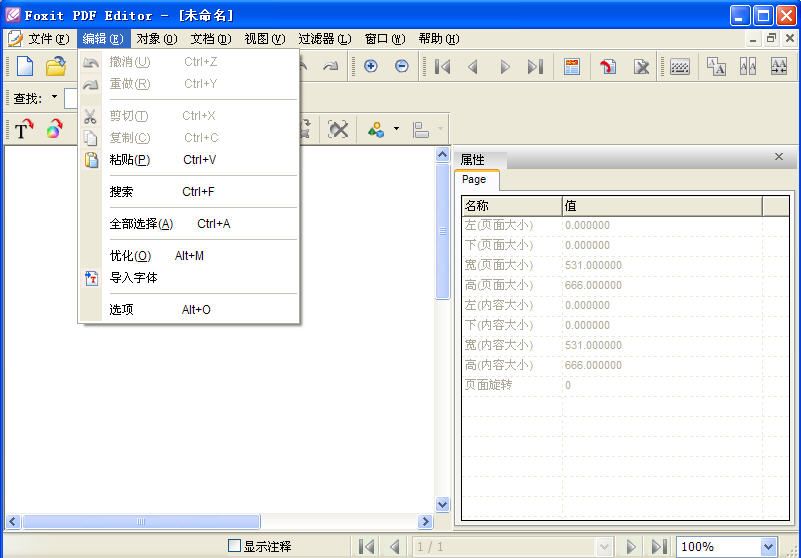This screenshot has height=558, width=801.
Task: Click the keyboard icon in toolbar
Action: click(x=680, y=67)
